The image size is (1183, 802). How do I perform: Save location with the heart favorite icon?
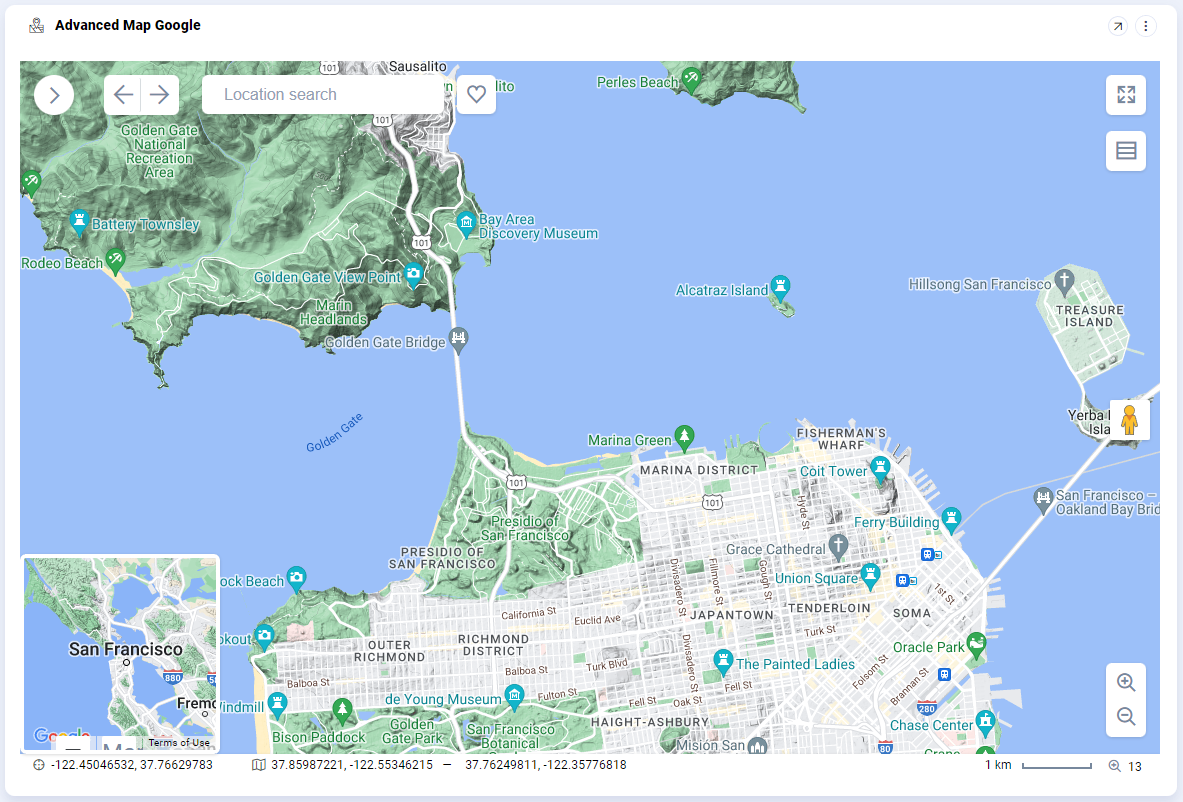pyautogui.click(x=477, y=95)
